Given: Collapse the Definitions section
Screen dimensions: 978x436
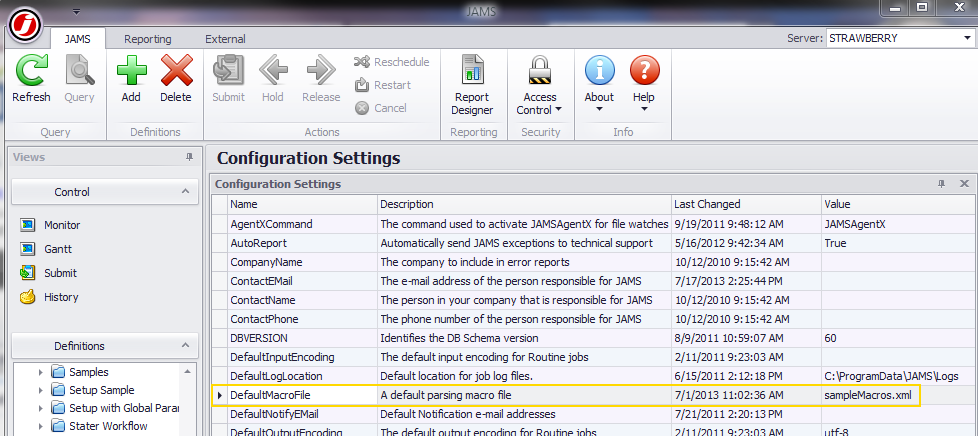Looking at the screenshot, I should coord(185,345).
